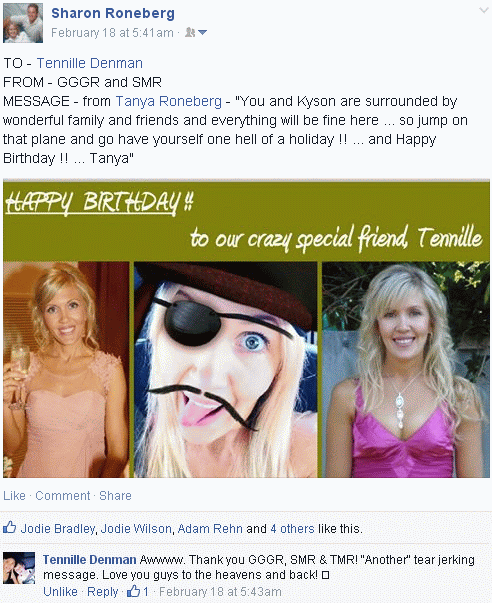Unlike Tennille Denman's comment
Image resolution: width=492 pixels, height=603 pixels.
coord(60,591)
